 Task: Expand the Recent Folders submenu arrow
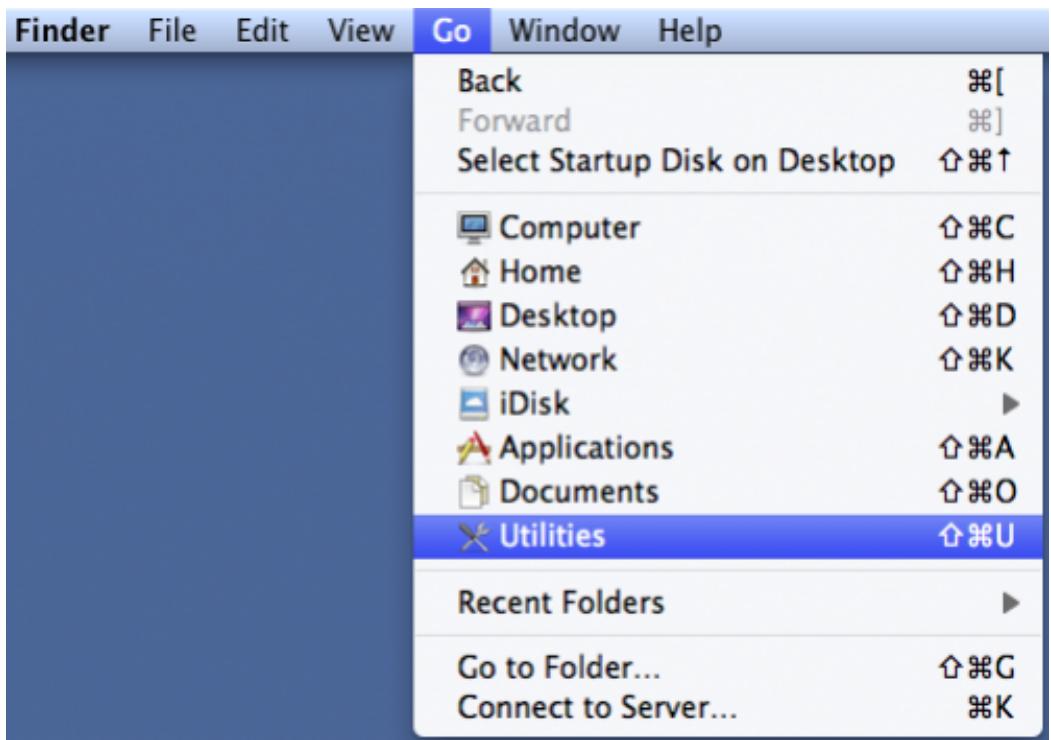1010,603
